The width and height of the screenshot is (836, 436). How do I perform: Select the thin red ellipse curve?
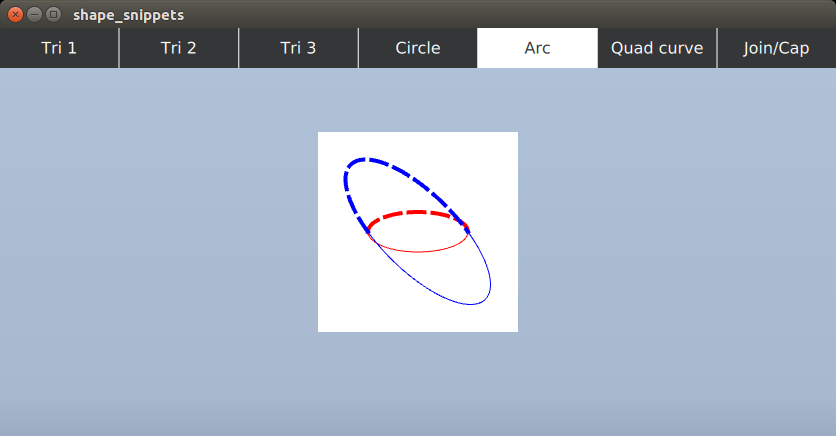pos(418,251)
